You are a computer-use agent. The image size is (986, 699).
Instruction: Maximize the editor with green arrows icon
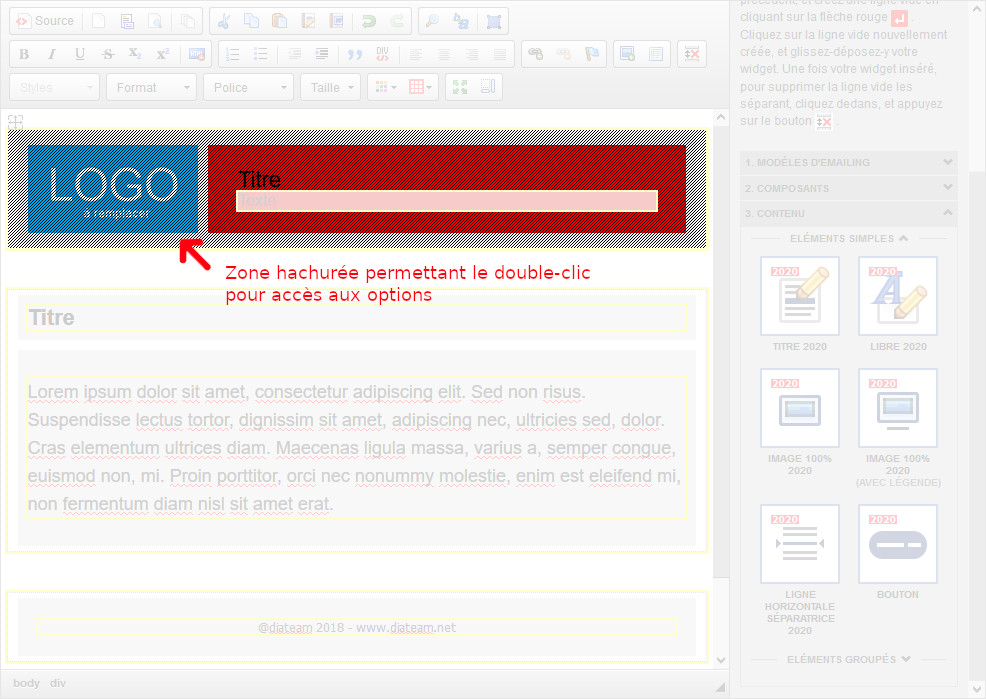click(460, 87)
